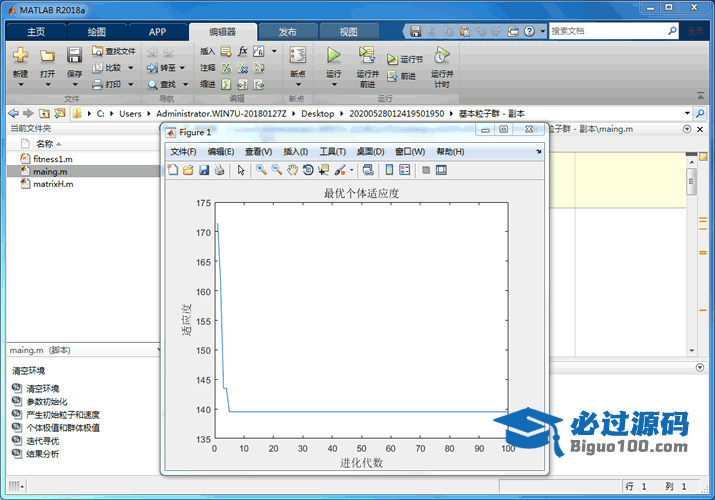Image resolution: width=715 pixels, height=500 pixels.
Task: Select the Rotate 3D tool in Figure 1
Action: [x=308, y=170]
